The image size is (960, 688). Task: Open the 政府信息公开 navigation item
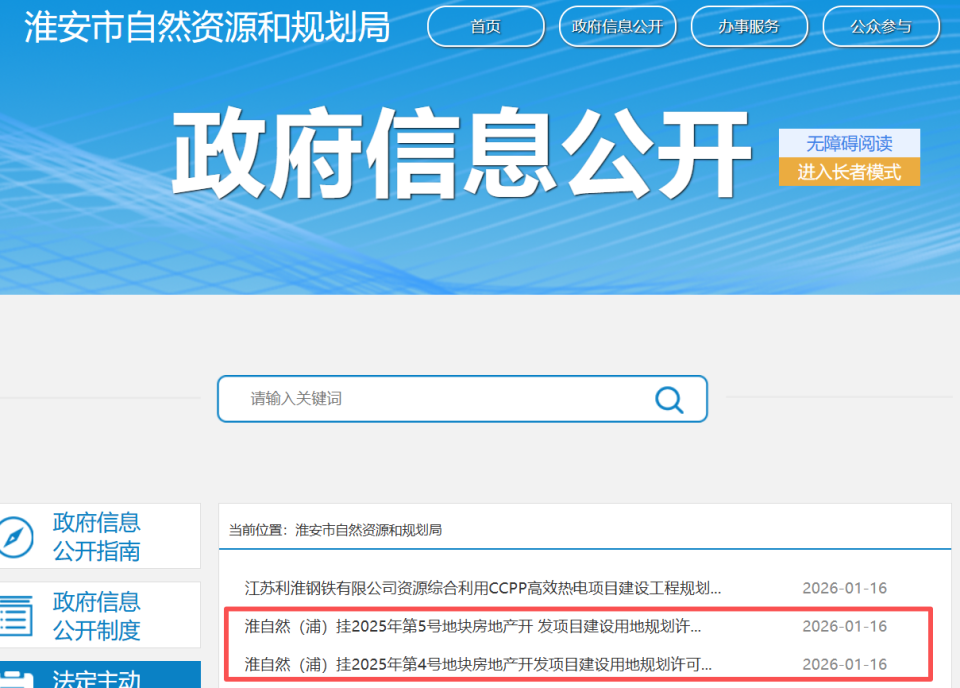[x=617, y=27]
